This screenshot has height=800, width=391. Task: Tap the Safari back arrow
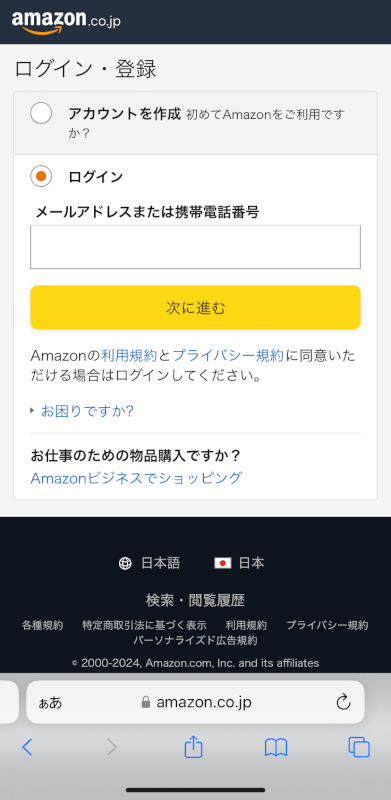click(28, 747)
